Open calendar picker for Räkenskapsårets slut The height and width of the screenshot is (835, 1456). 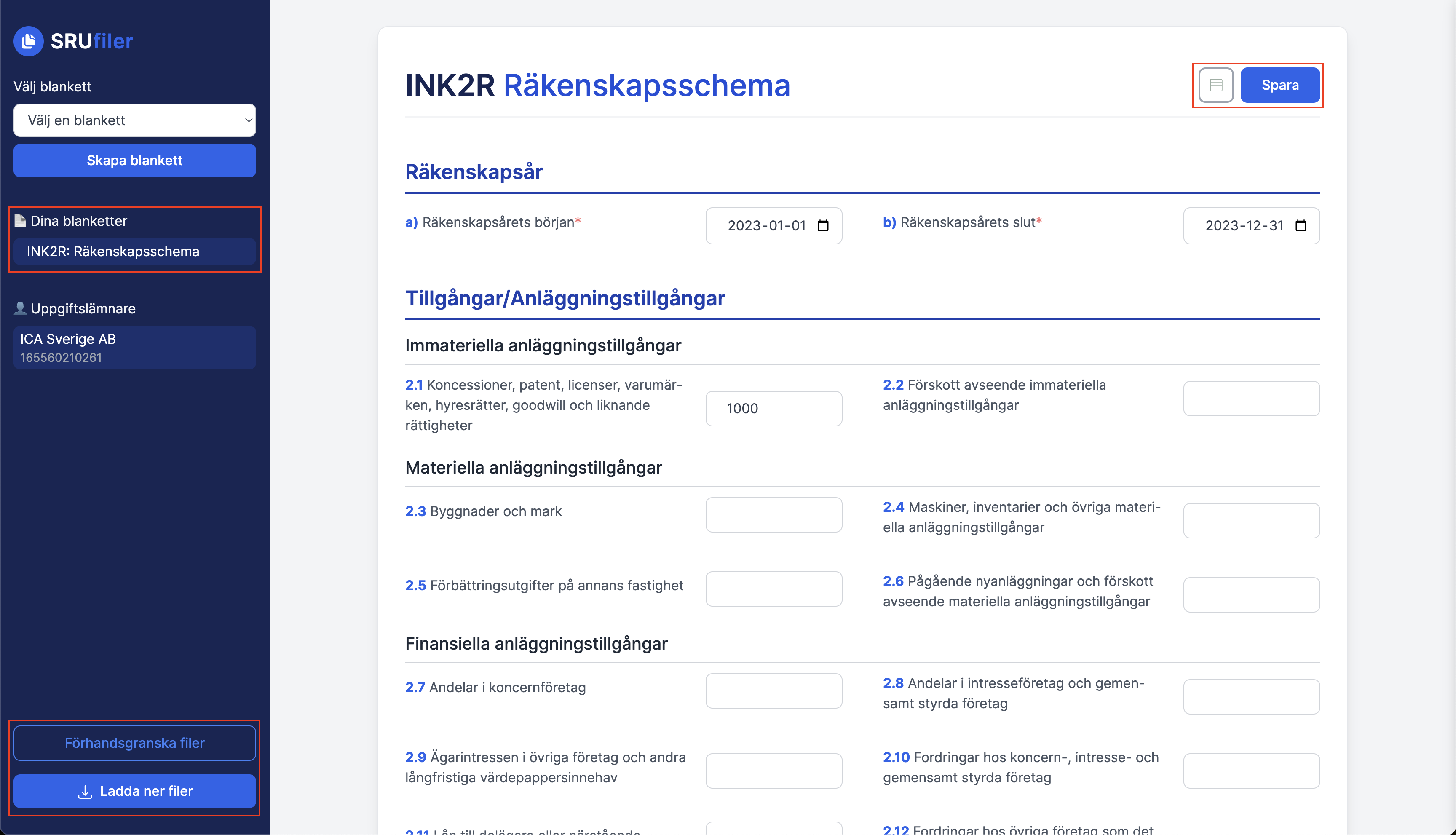[1301, 225]
